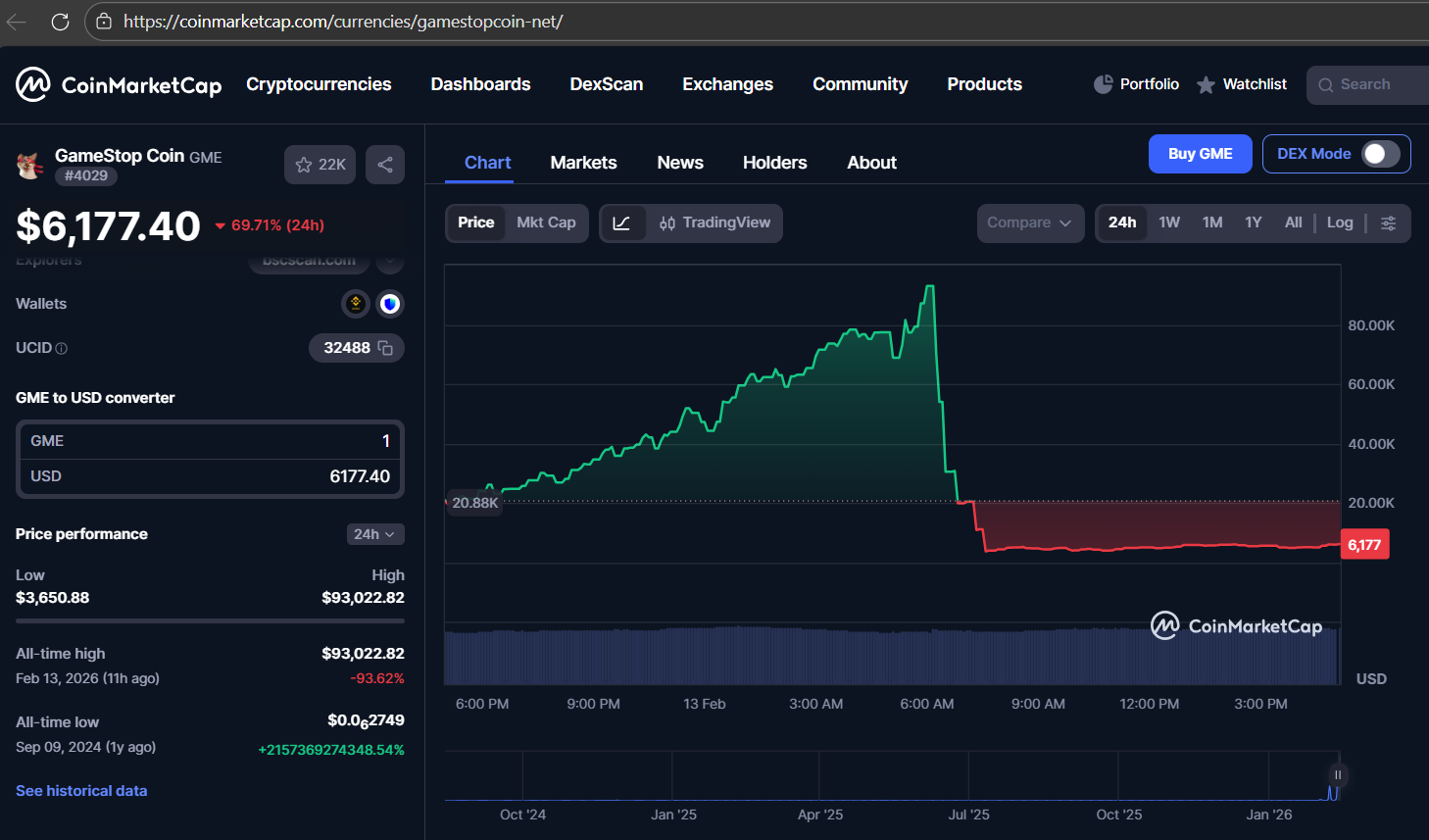Select 1M chart time range
The width and height of the screenshot is (1429, 840).
1212,223
